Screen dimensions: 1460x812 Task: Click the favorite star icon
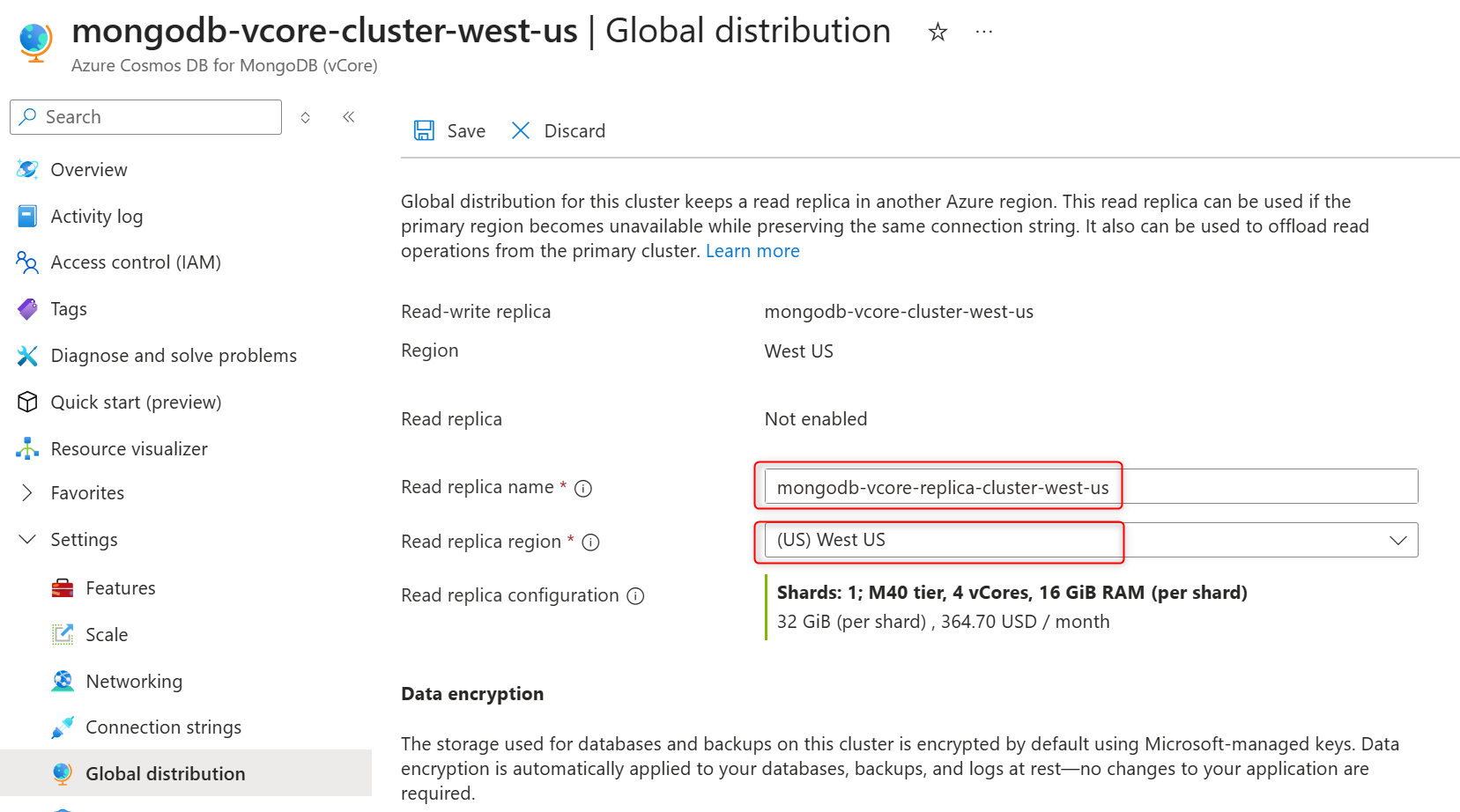938,33
